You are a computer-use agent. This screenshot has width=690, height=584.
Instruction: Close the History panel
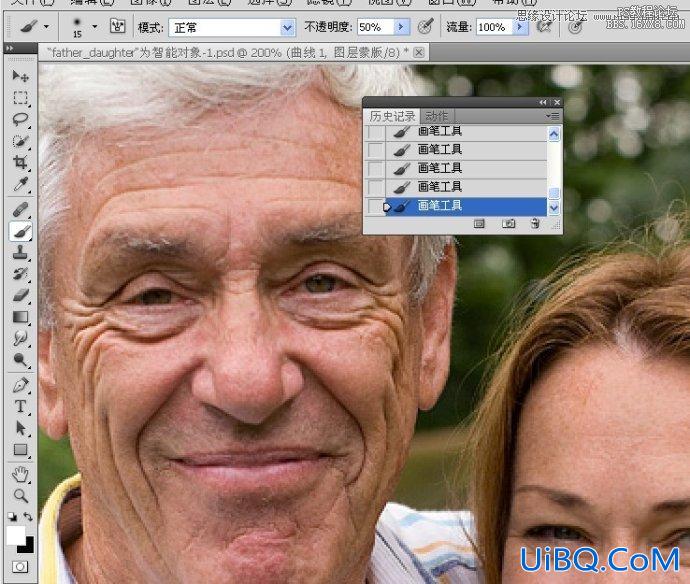[x=557, y=103]
